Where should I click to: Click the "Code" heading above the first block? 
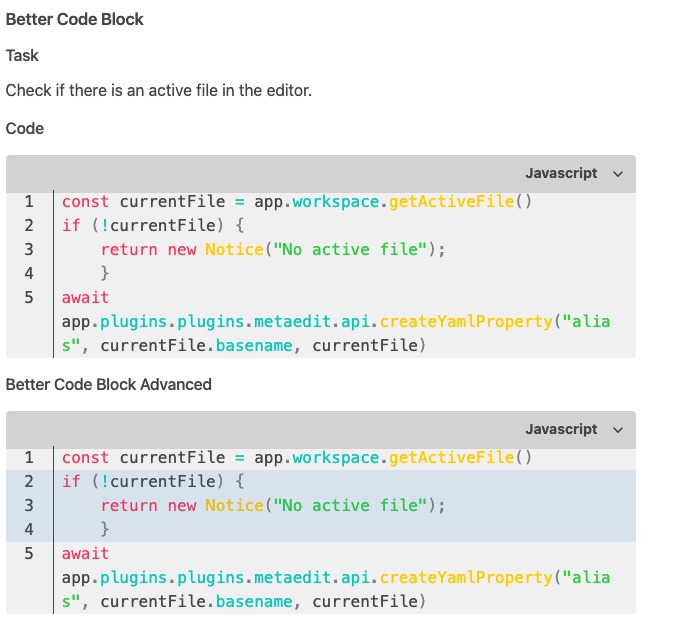[x=25, y=129]
